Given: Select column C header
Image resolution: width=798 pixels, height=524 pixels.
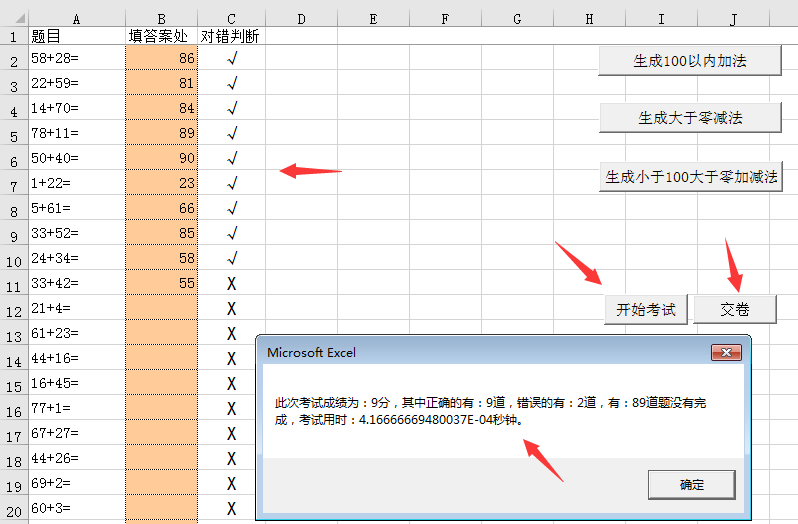Looking at the screenshot, I should [232, 19].
